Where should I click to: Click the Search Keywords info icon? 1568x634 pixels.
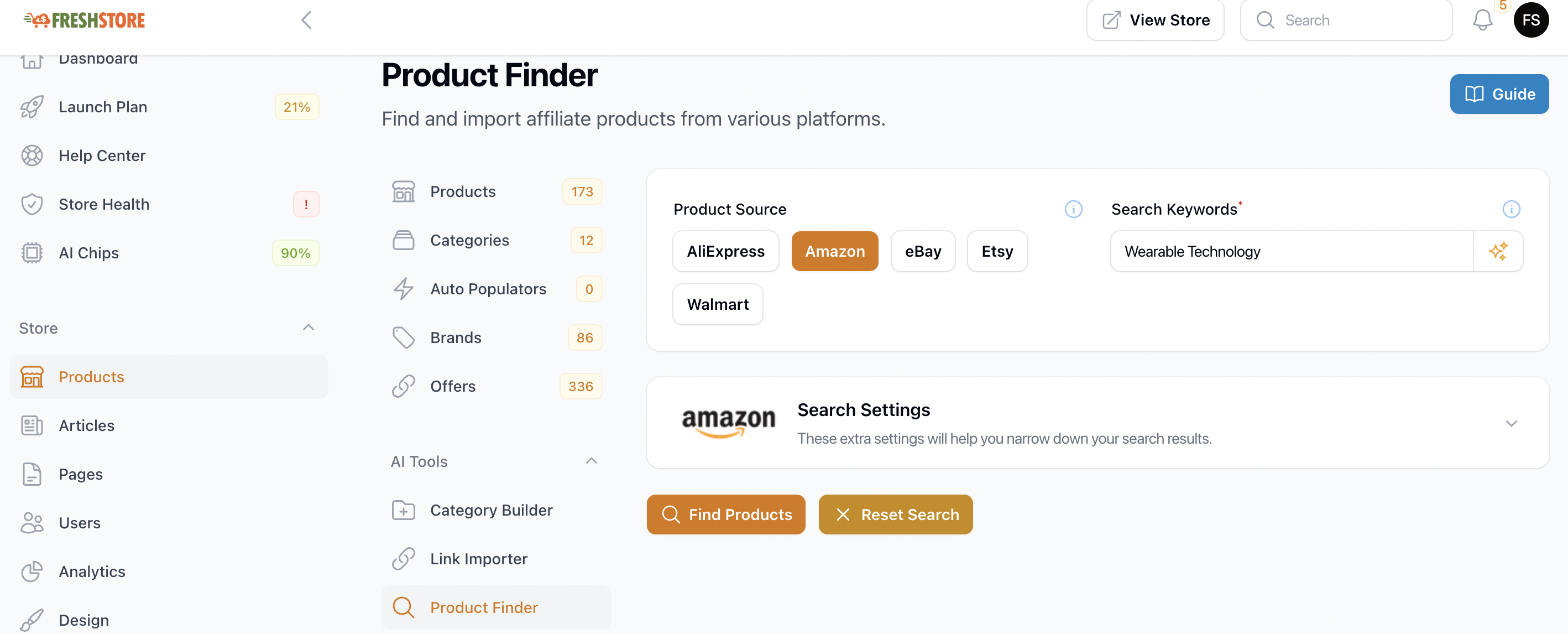tap(1511, 210)
